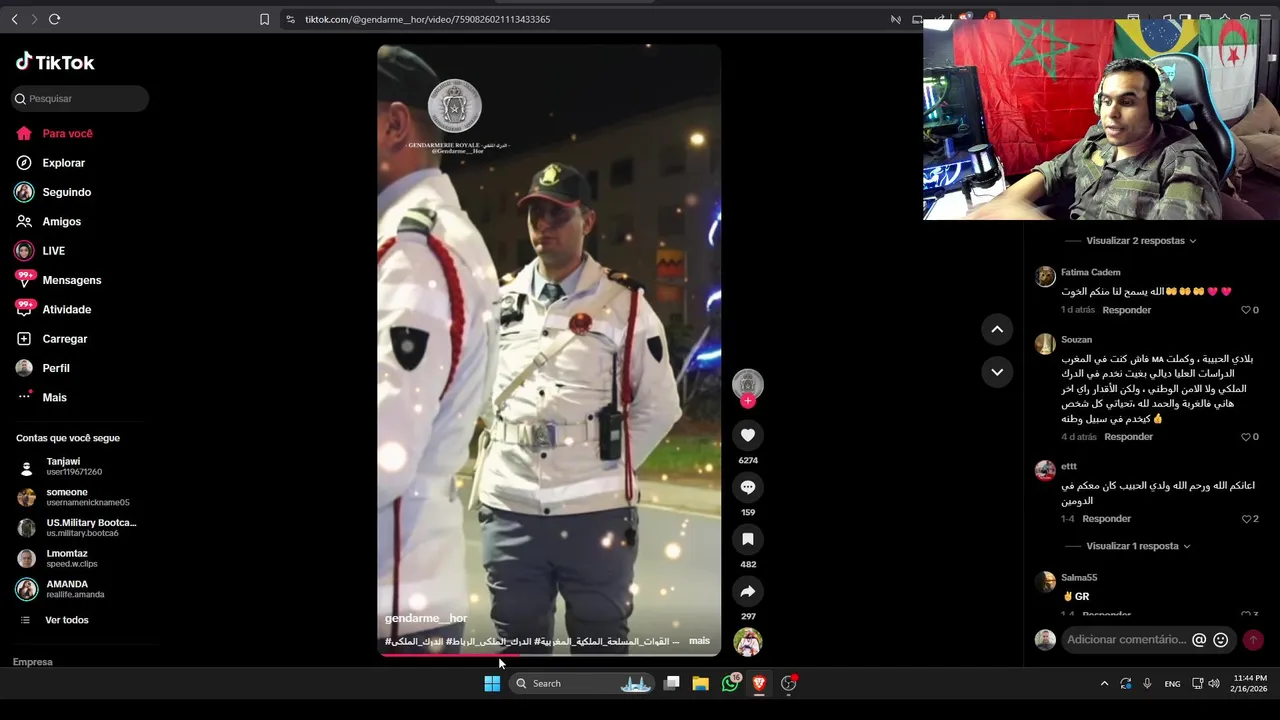Open taskbar Search box
The image size is (1280, 720).
coord(581,683)
